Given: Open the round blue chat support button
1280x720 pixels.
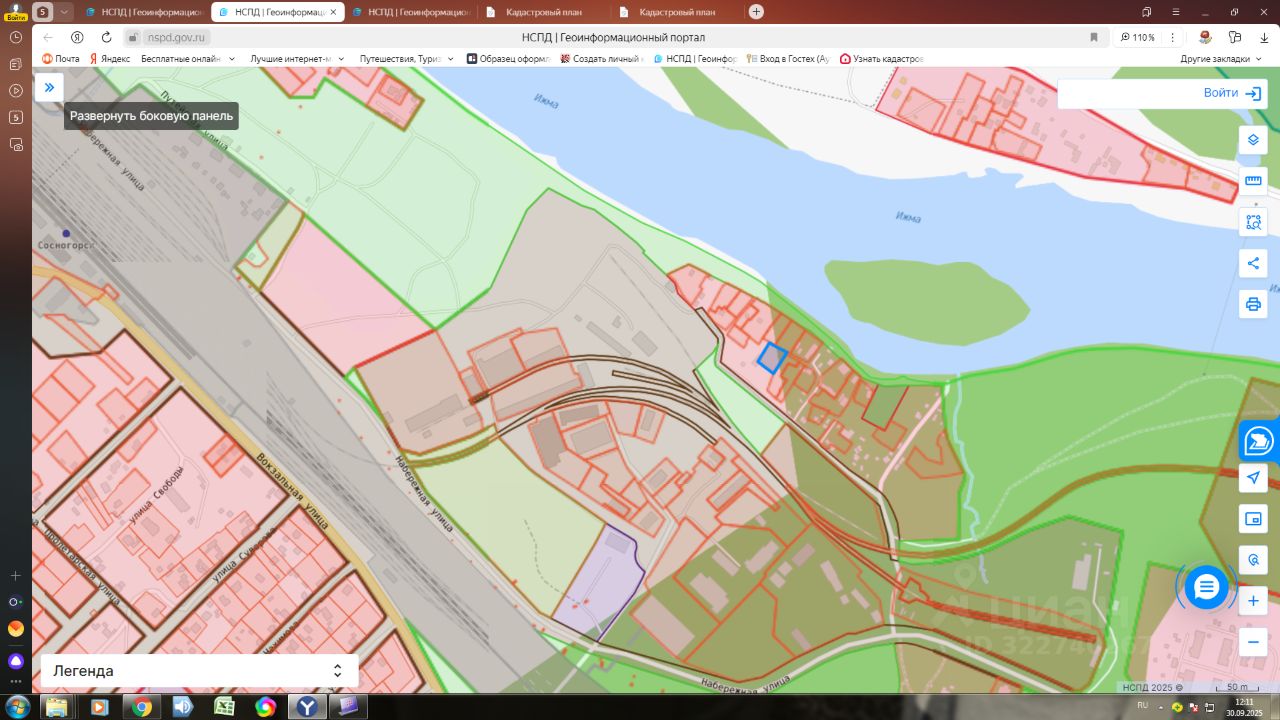Looking at the screenshot, I should pyautogui.click(x=1206, y=587).
